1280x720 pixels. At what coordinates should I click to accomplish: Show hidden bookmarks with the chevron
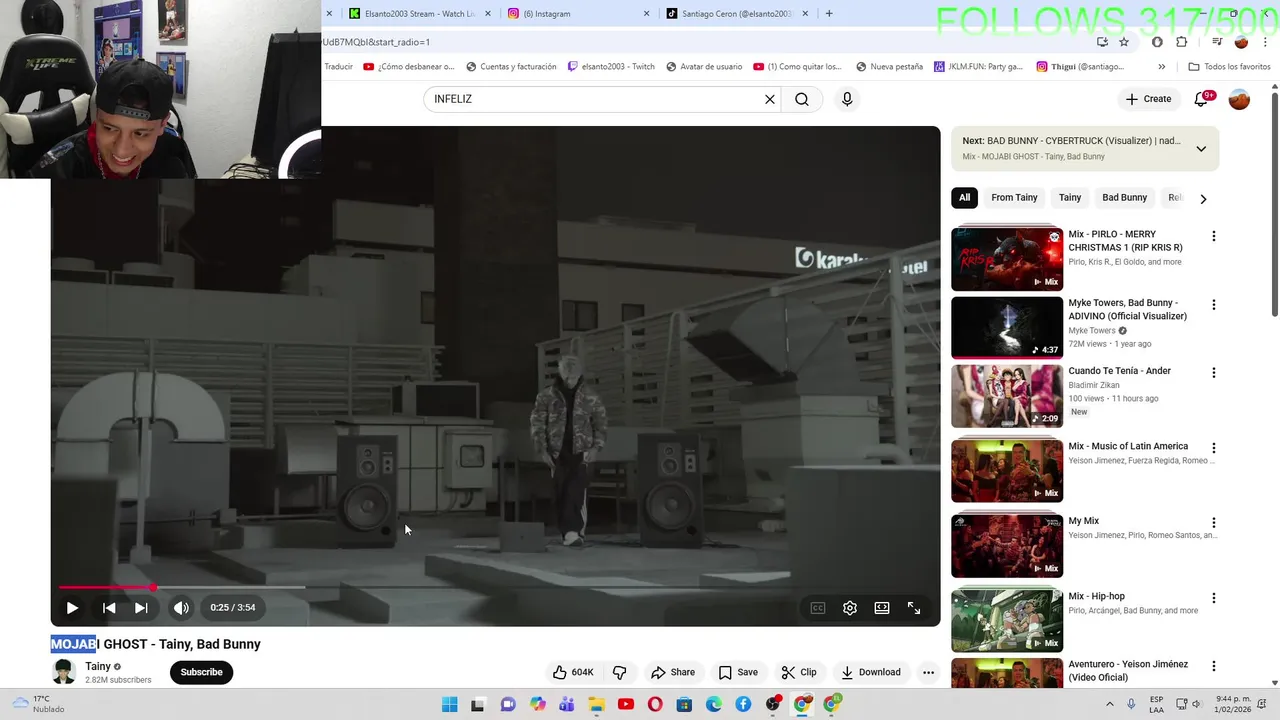coord(1161,67)
